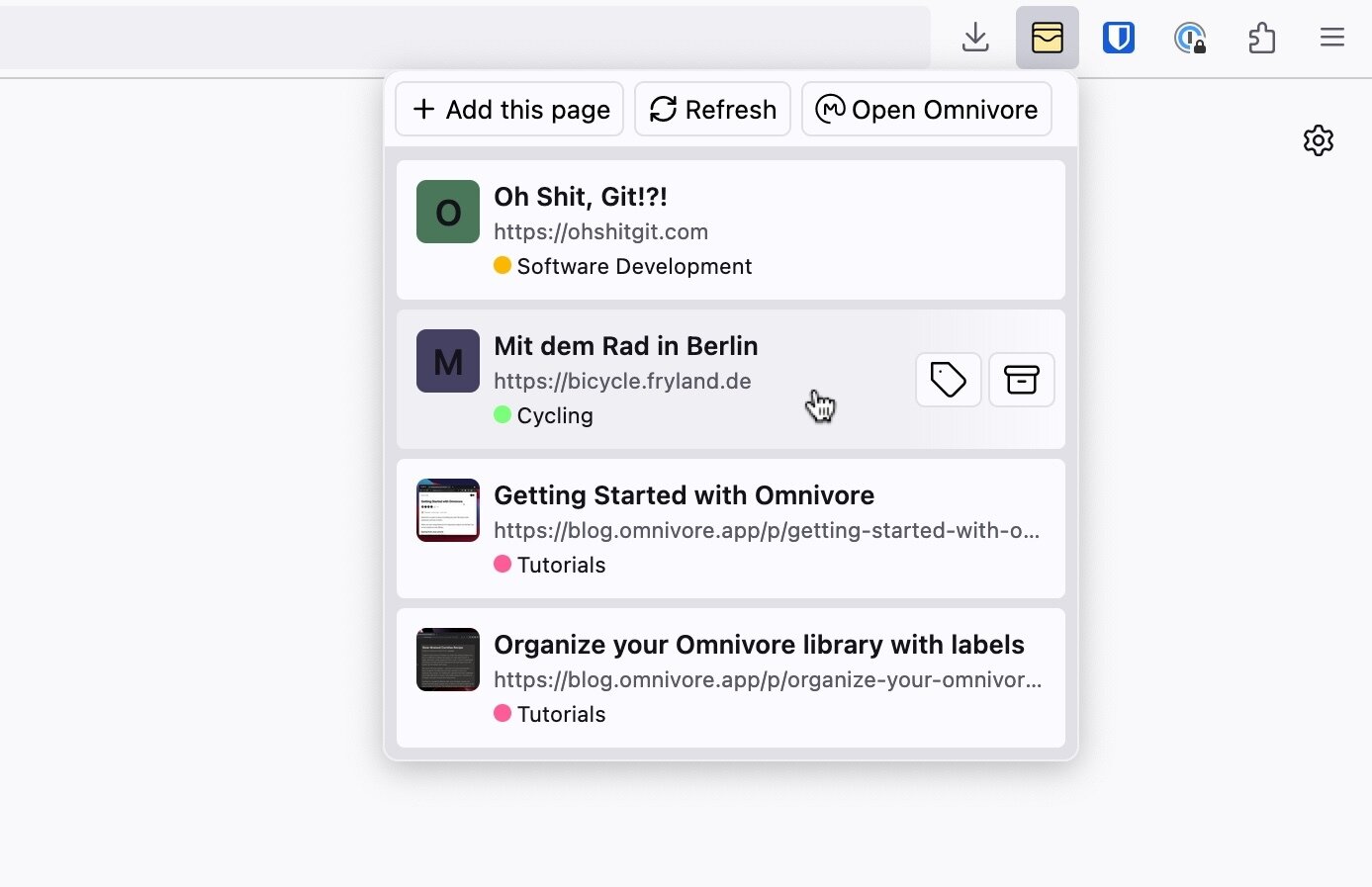Screen dimensions: 1372x887
Task: Open the Bitwarden extension icon
Action: (1118, 38)
